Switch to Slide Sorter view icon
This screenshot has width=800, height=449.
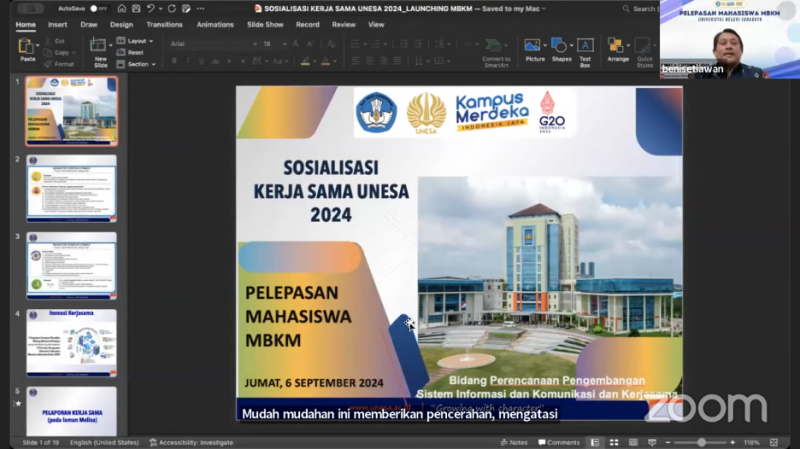pyautogui.click(x=614, y=442)
